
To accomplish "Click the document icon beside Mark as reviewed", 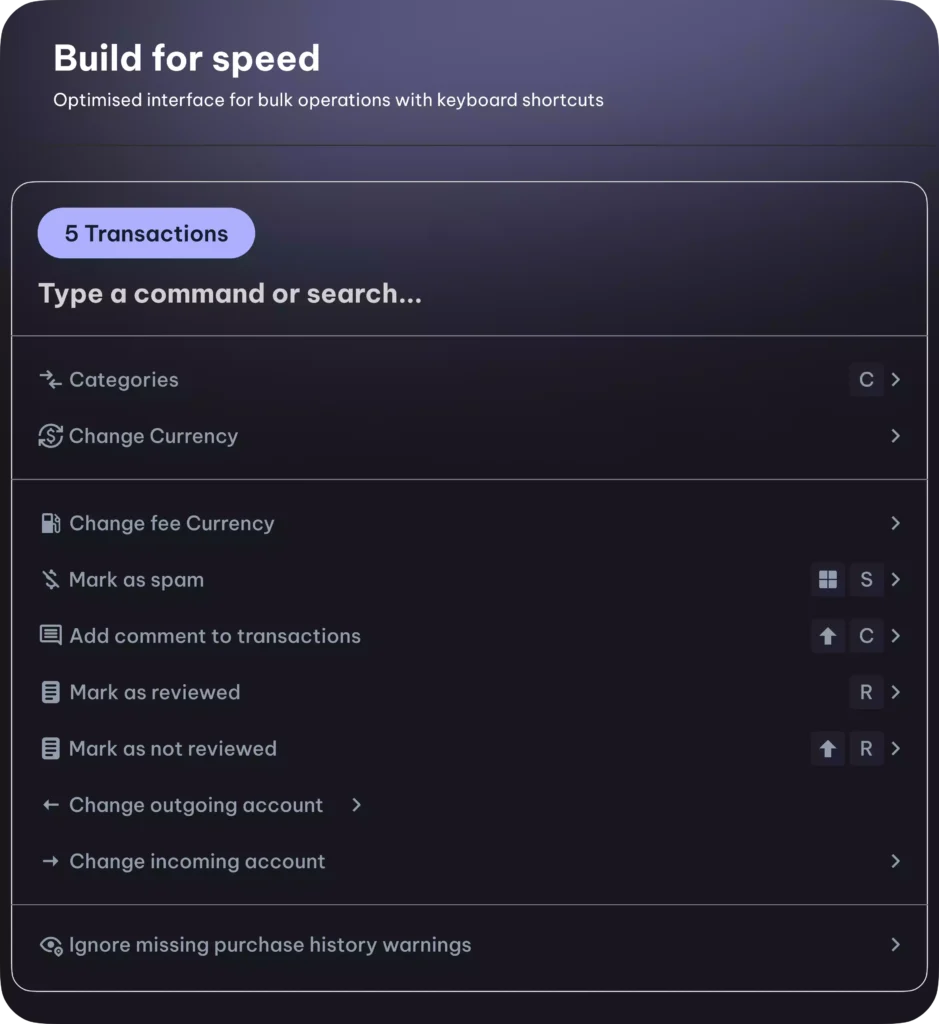I will coord(50,692).
